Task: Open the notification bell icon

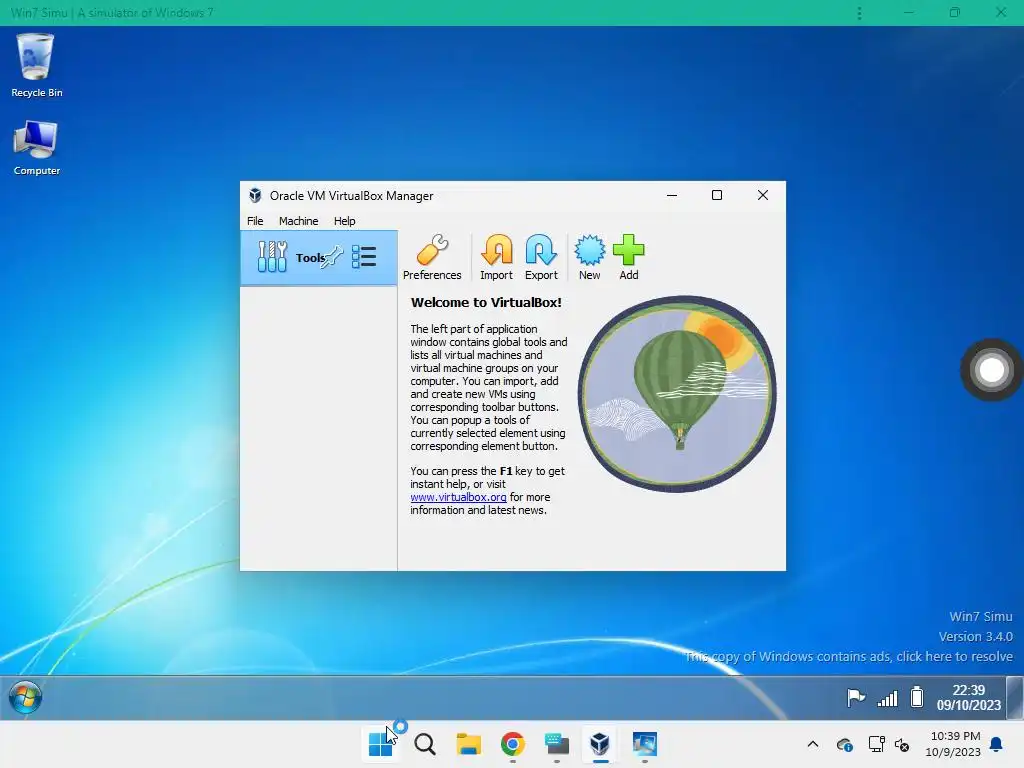Action: [x=997, y=744]
